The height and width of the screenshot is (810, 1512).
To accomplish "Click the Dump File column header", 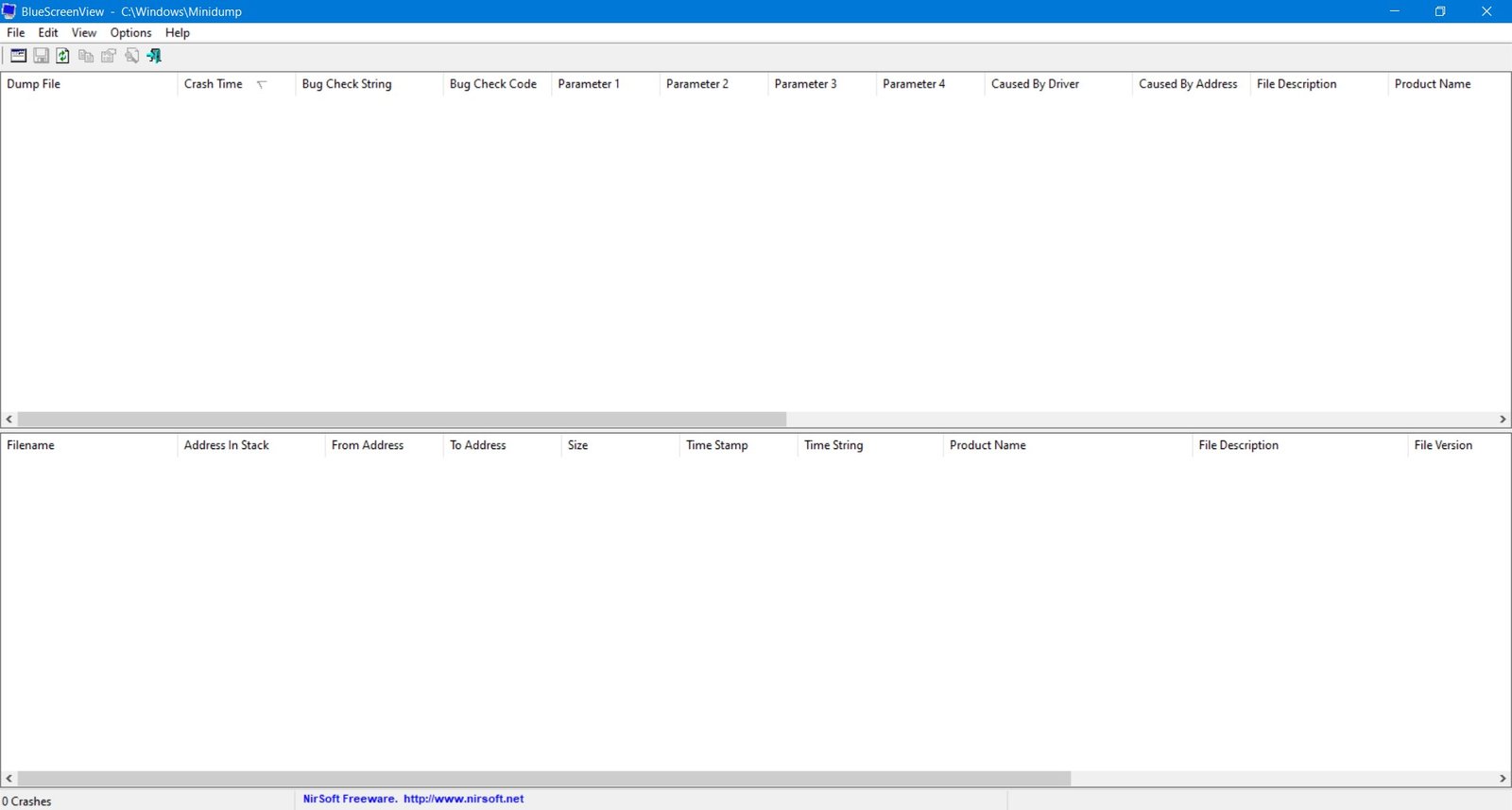I will tap(34, 84).
